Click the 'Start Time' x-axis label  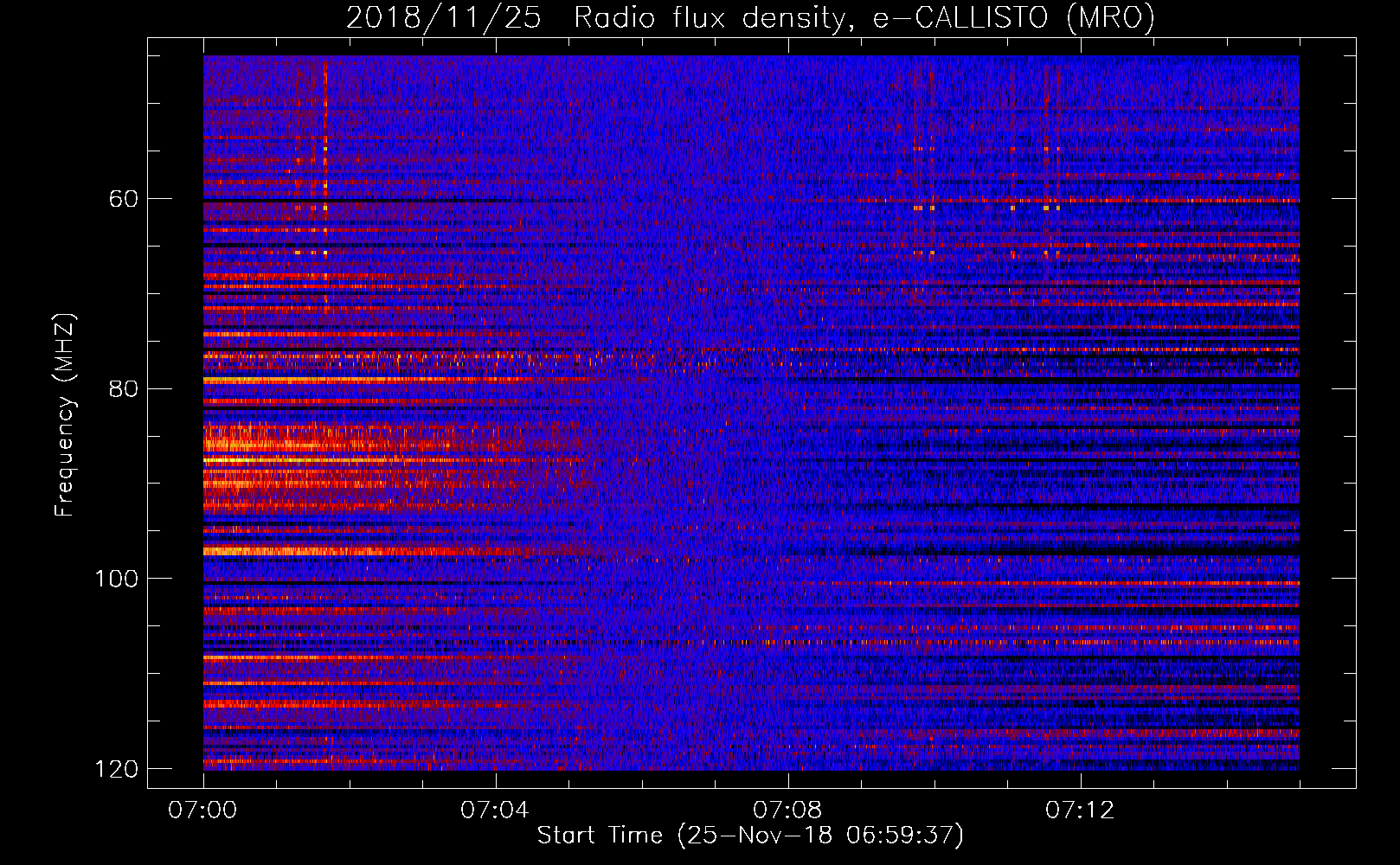[x=750, y=836]
